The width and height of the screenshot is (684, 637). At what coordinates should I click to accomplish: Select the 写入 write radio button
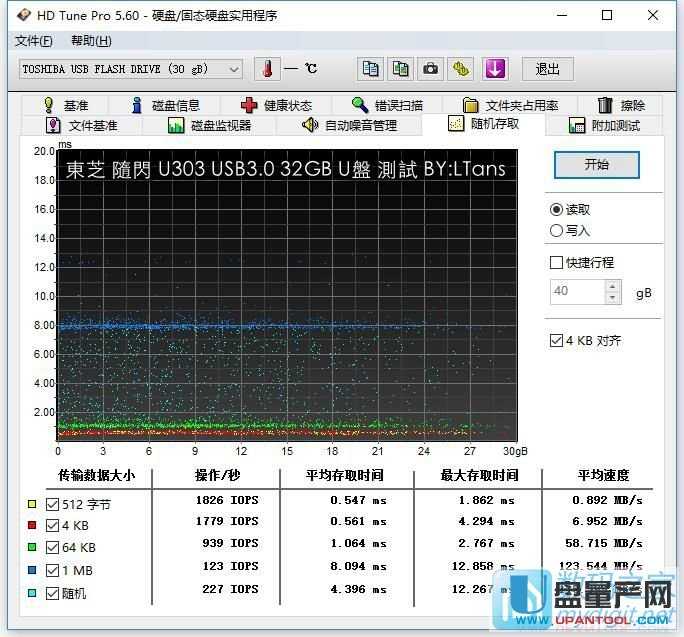(x=557, y=230)
